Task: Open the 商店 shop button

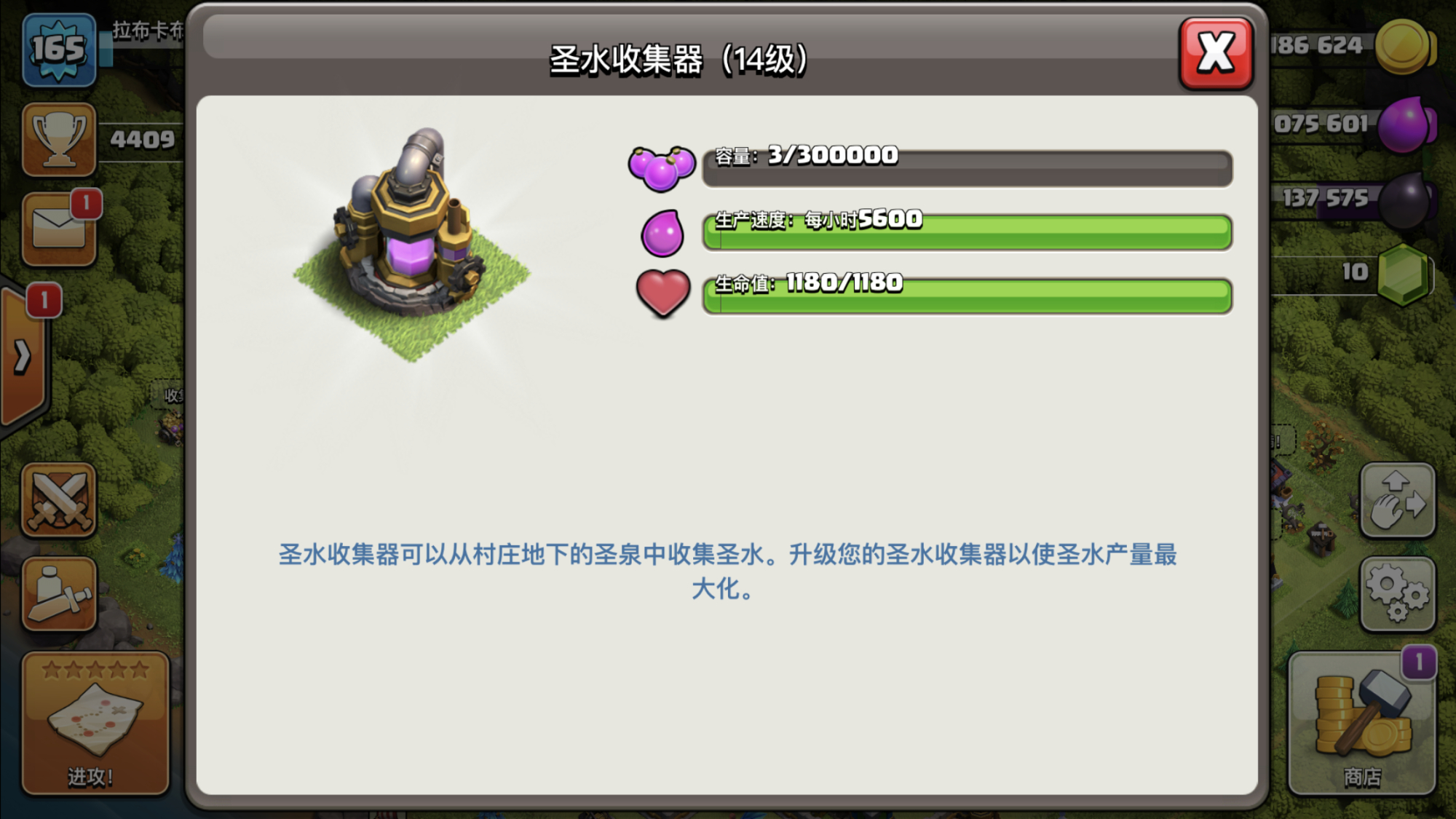Action: [x=1361, y=723]
